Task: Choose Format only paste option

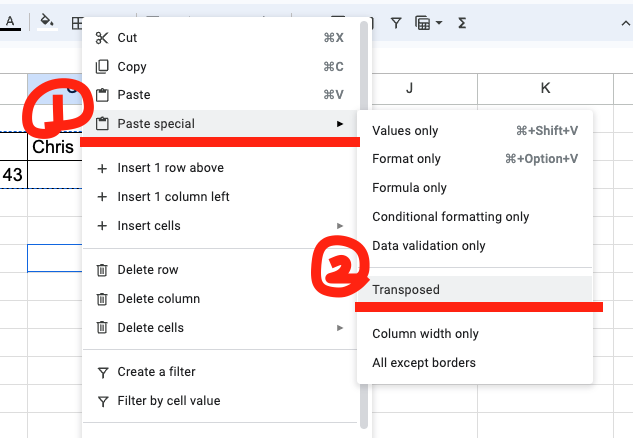Action: coord(475,159)
